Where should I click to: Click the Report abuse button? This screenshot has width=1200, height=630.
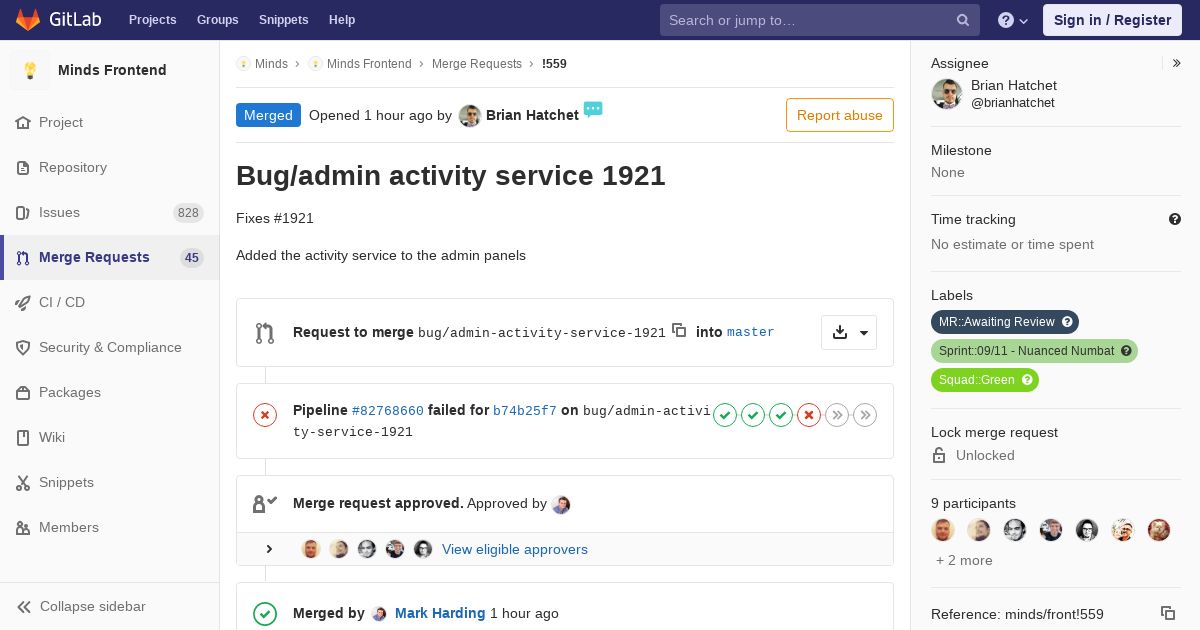840,115
